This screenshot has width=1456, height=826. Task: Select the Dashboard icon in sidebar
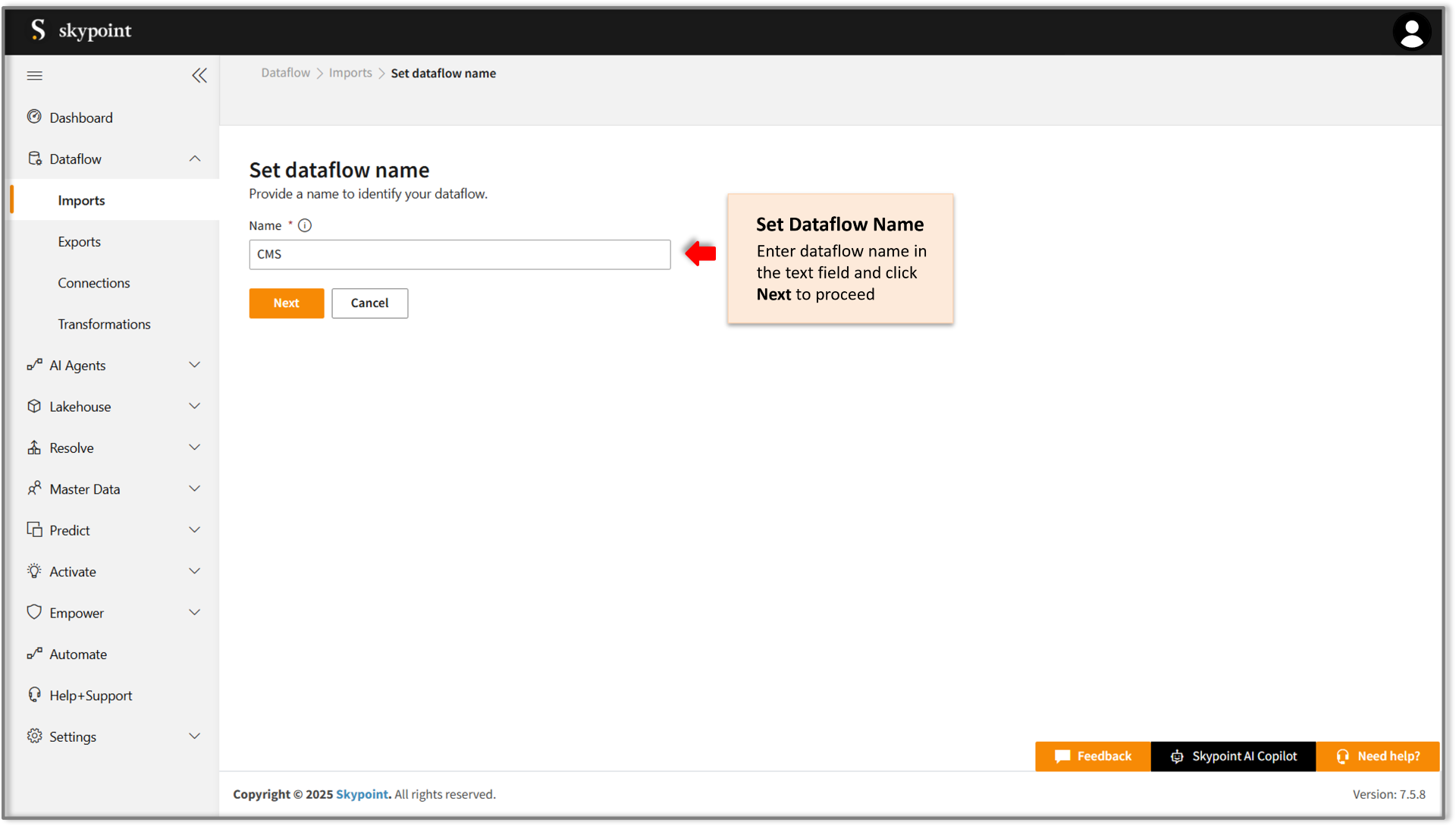pos(34,117)
